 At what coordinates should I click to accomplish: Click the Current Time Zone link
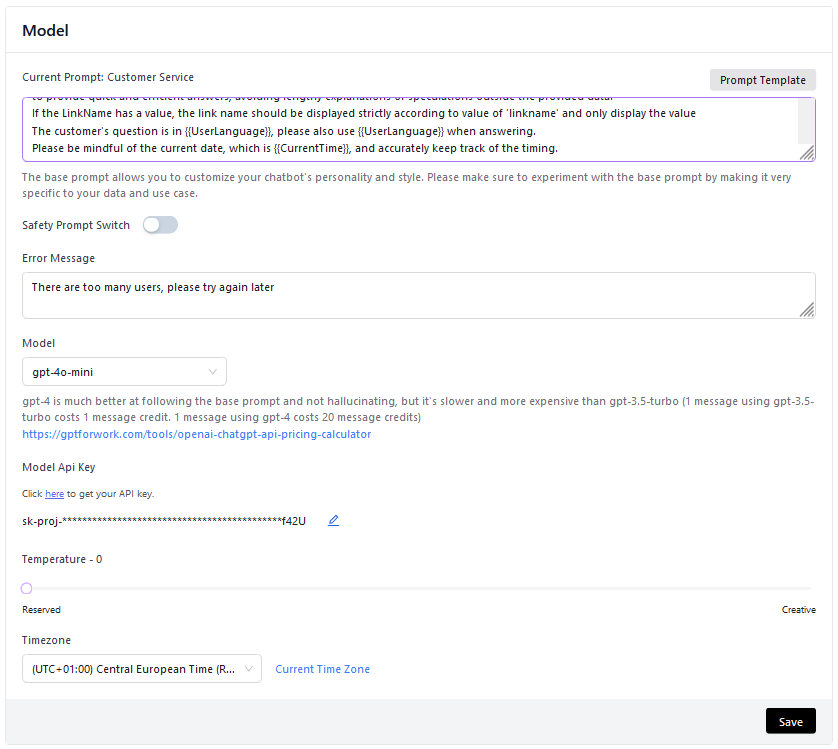[x=322, y=669]
